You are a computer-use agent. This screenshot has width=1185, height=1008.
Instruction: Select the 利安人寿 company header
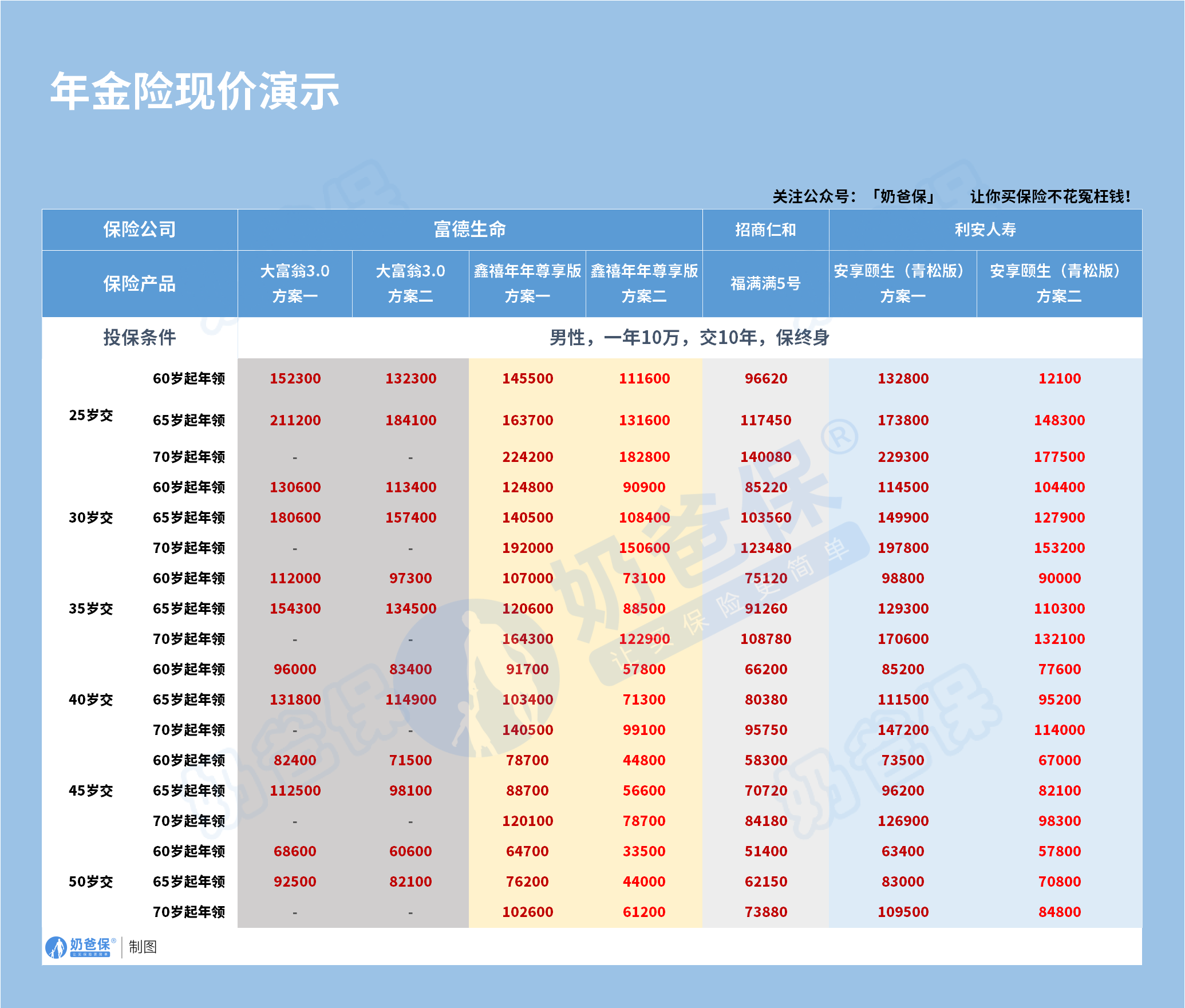coord(985,230)
